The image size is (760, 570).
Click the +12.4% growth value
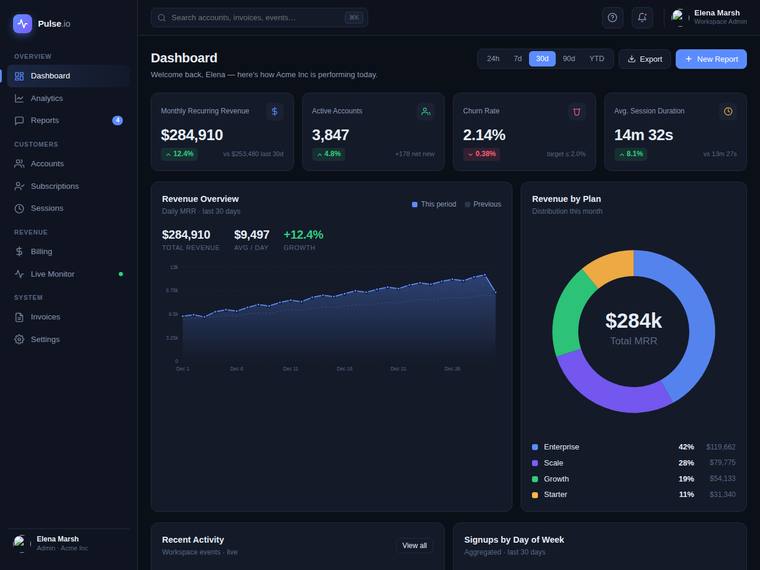[303, 235]
